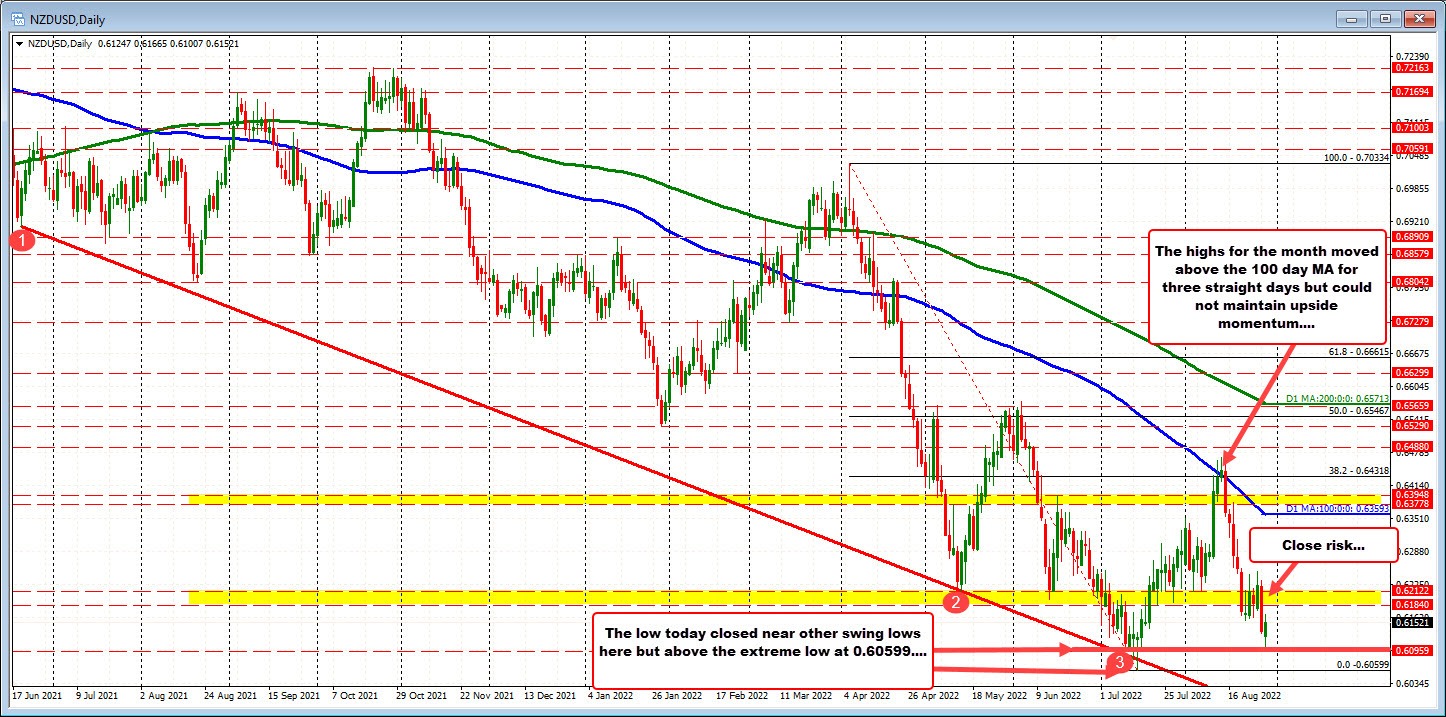Screen dimensions: 1446x717
Task: Select the 100.0 - 0.70334 Fibonacci label
Action: [1356, 158]
